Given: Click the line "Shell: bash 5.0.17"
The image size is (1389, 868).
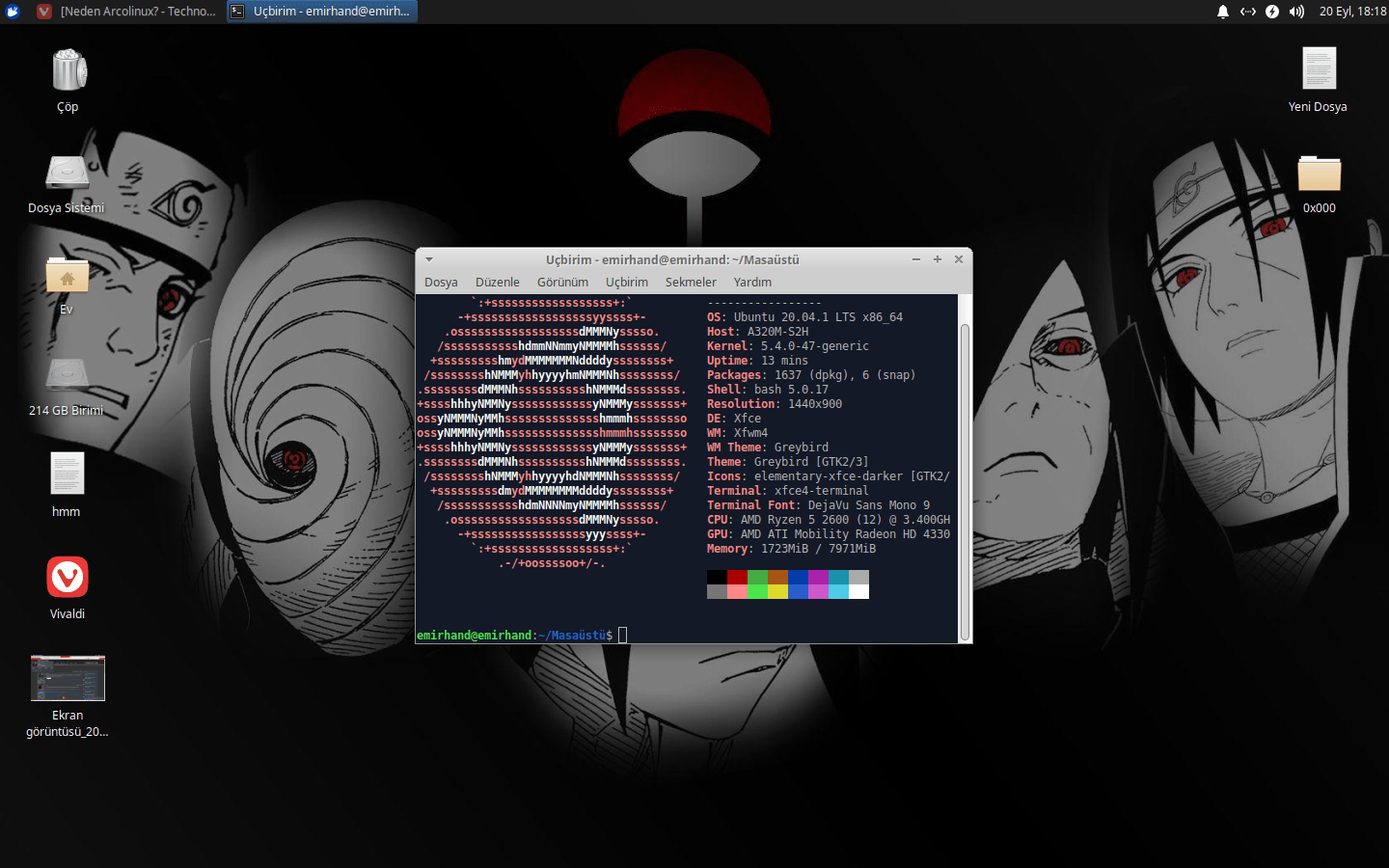Looking at the screenshot, I should tap(768, 390).
